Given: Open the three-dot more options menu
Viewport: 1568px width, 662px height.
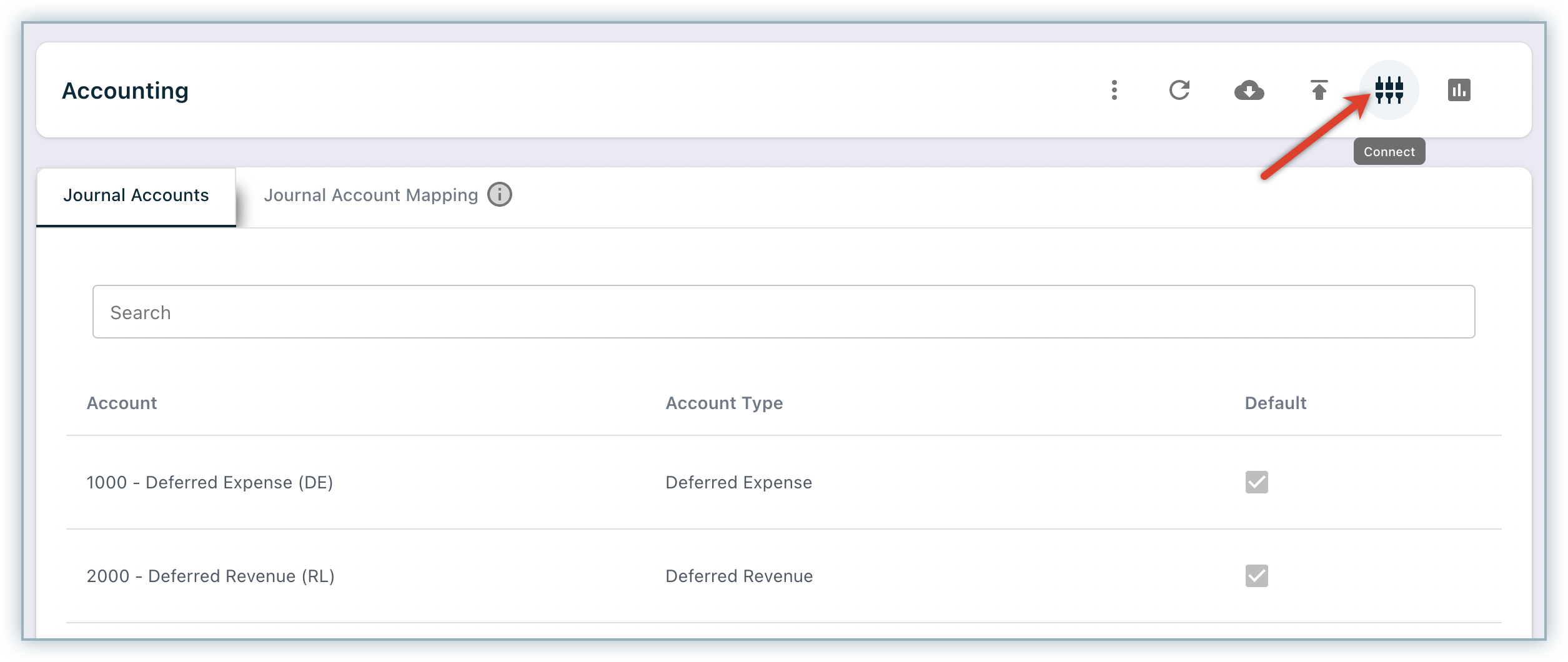Looking at the screenshot, I should coord(1114,90).
